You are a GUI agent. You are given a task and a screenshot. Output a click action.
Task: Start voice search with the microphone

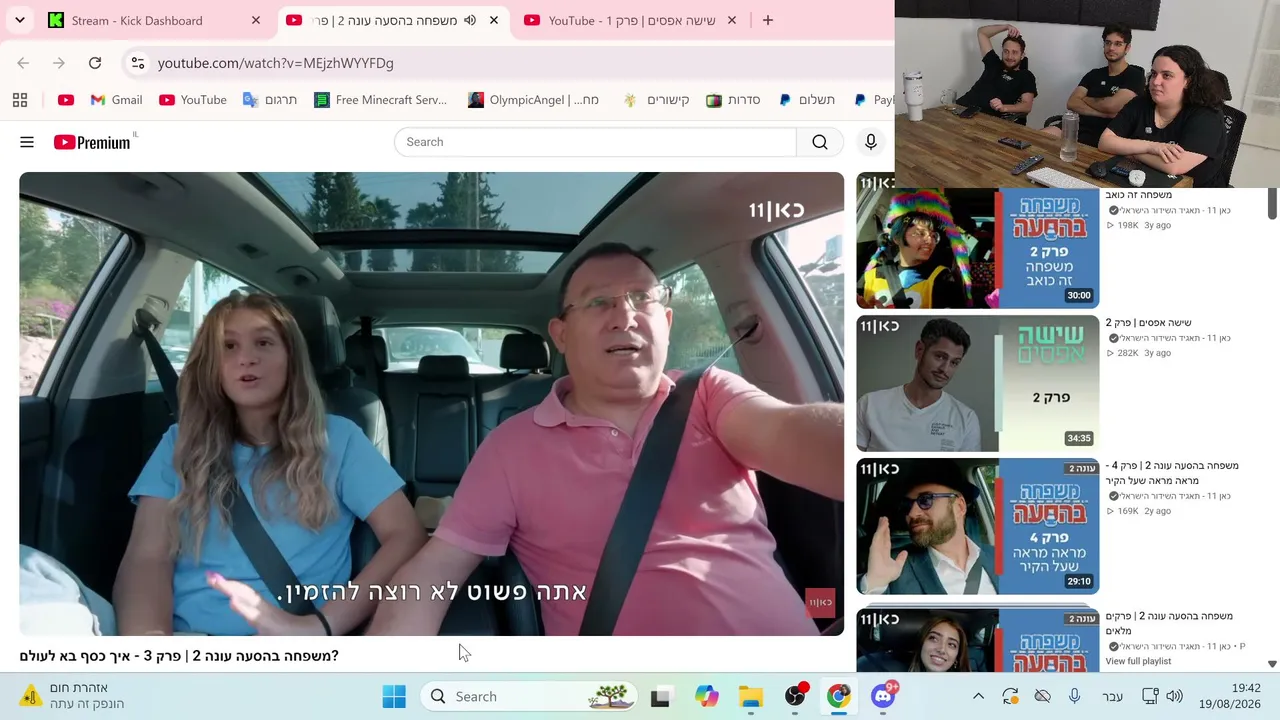[871, 142]
